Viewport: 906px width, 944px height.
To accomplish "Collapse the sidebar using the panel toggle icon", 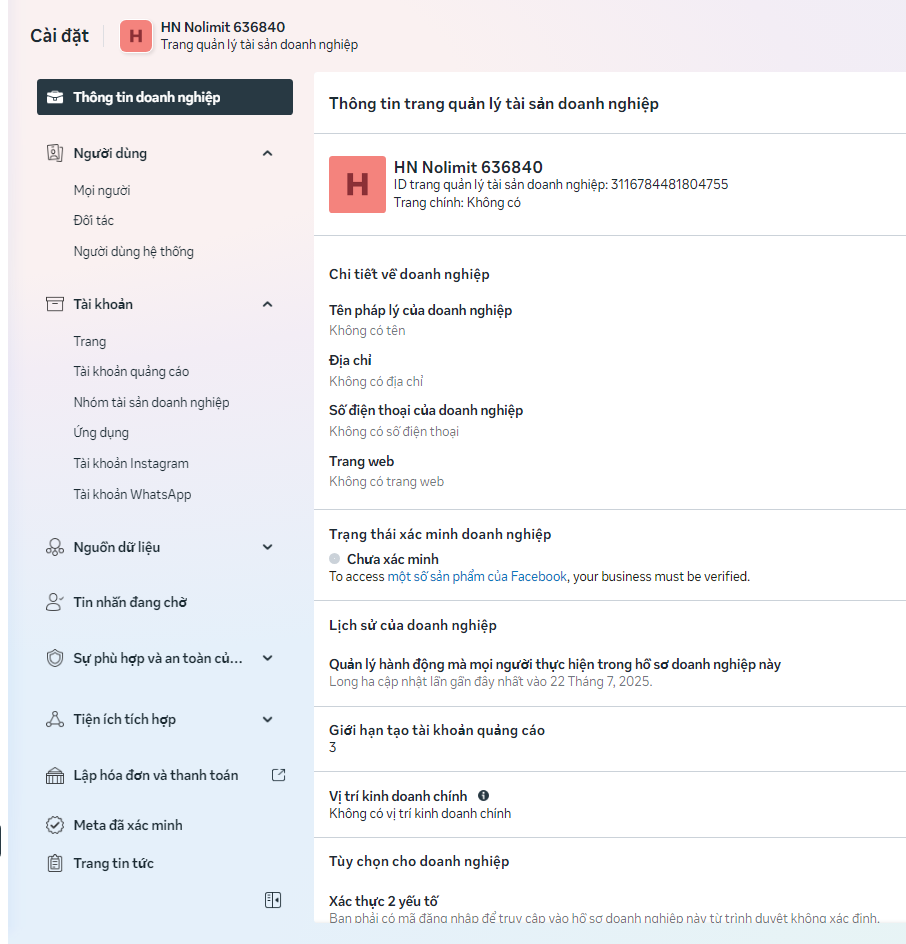I will pos(273,900).
